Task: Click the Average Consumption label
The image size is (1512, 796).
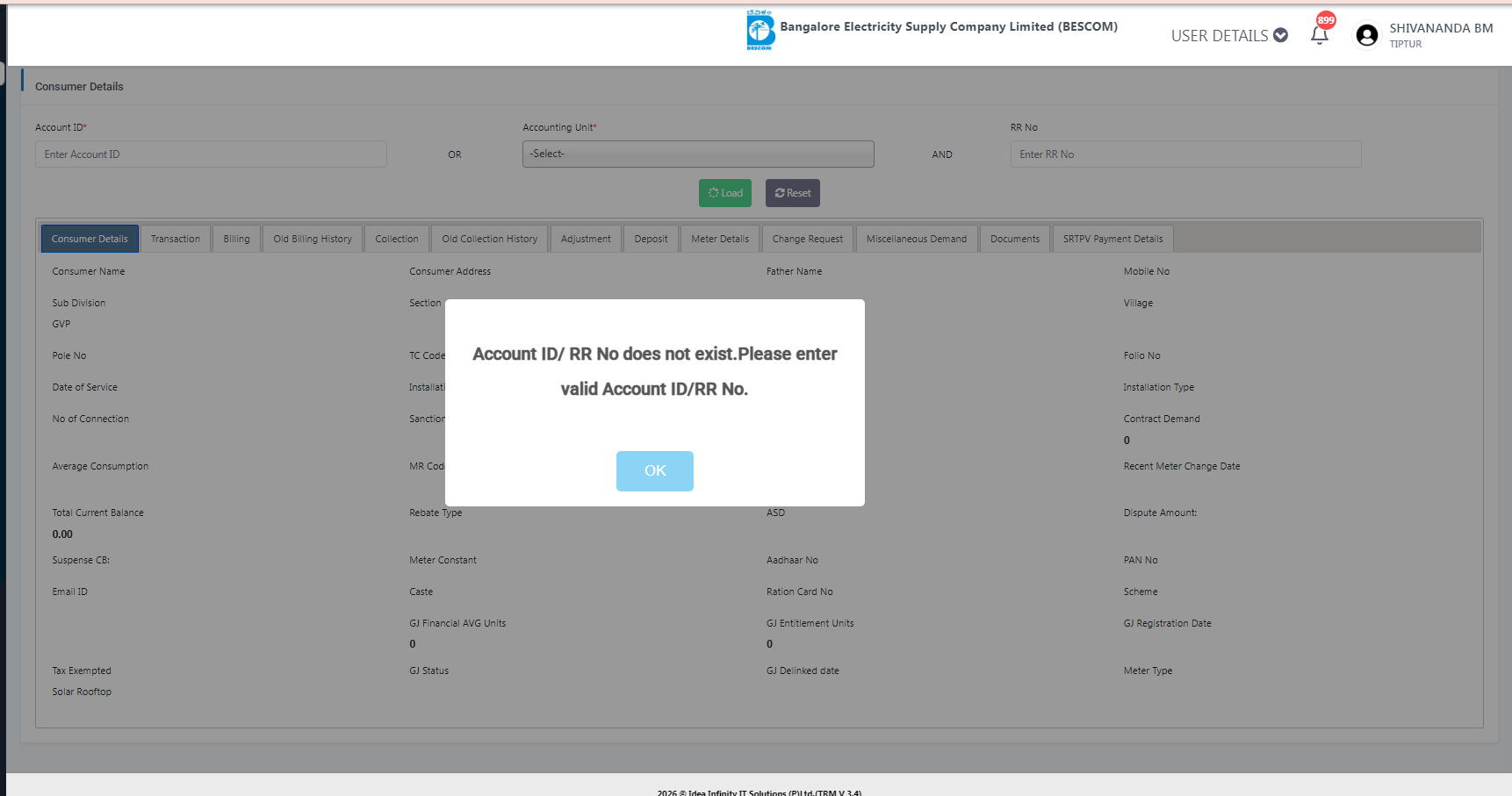Action: tap(100, 466)
